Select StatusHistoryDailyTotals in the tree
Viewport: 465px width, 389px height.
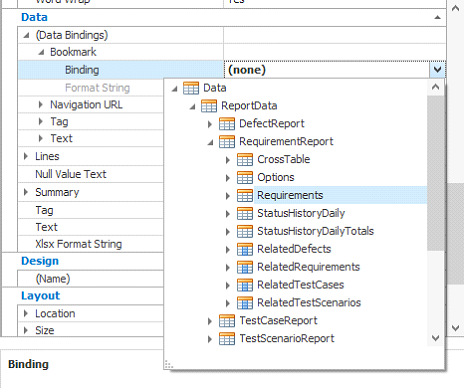[x=315, y=231]
